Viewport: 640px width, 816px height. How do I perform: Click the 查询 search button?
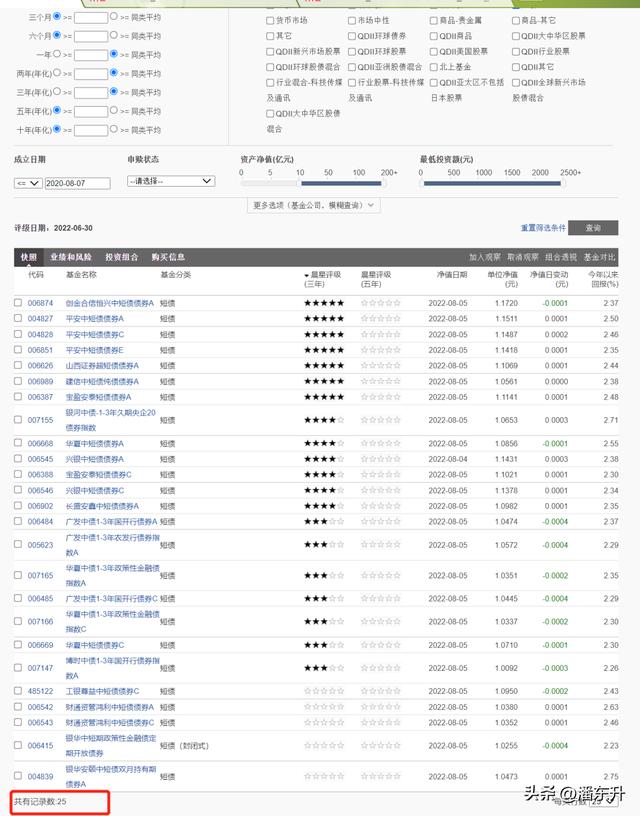pyautogui.click(x=593, y=228)
